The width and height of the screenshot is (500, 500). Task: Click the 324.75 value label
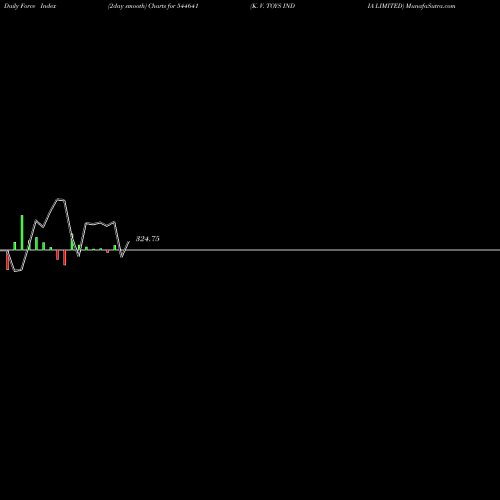pos(148,239)
